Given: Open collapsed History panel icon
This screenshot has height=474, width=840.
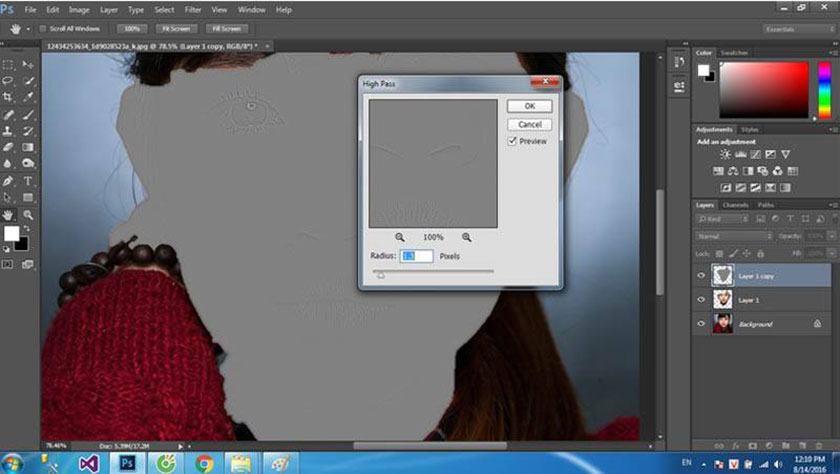Looking at the screenshot, I should click(679, 62).
